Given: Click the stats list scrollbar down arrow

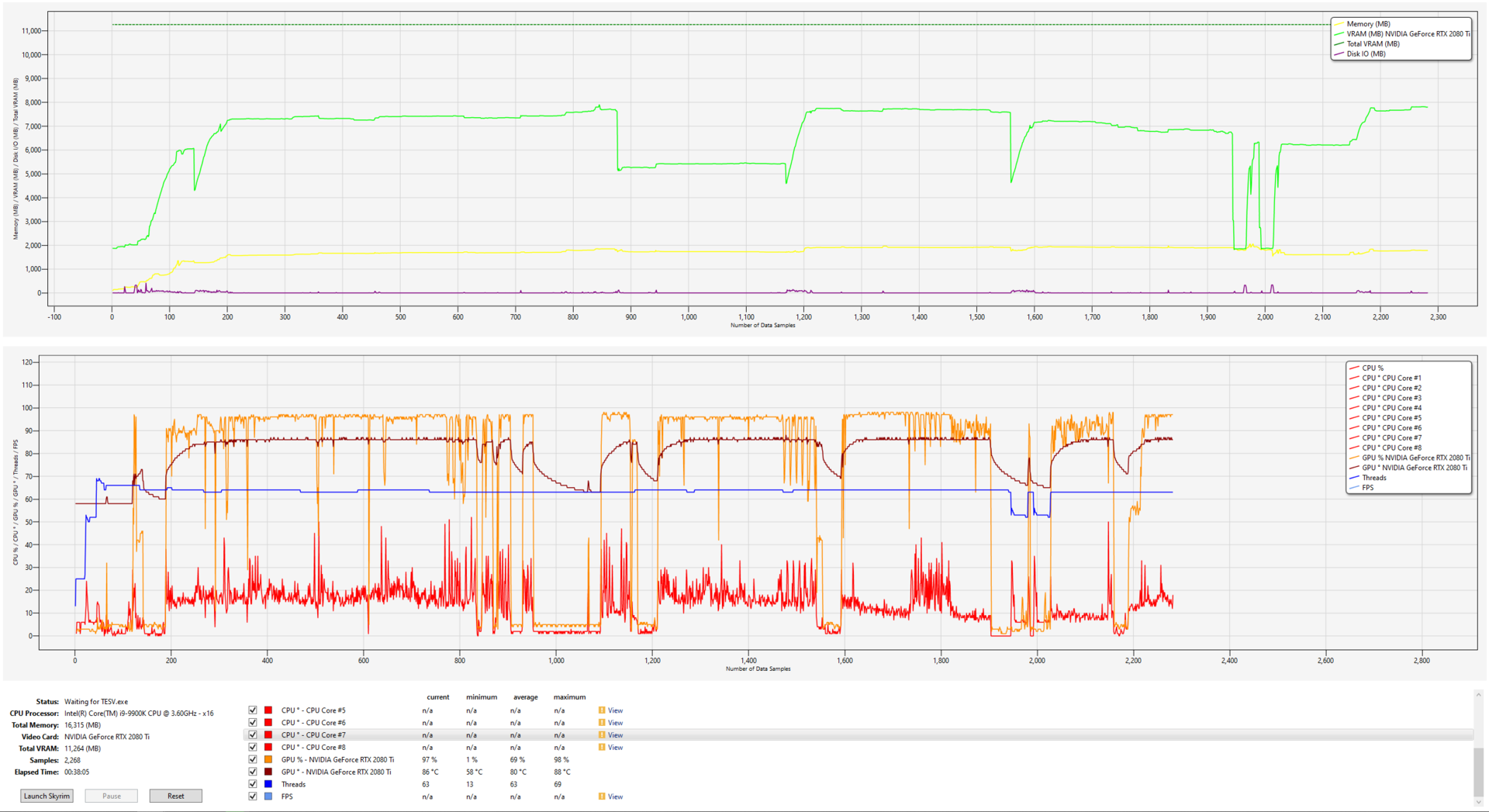Looking at the screenshot, I should tap(1479, 802).
